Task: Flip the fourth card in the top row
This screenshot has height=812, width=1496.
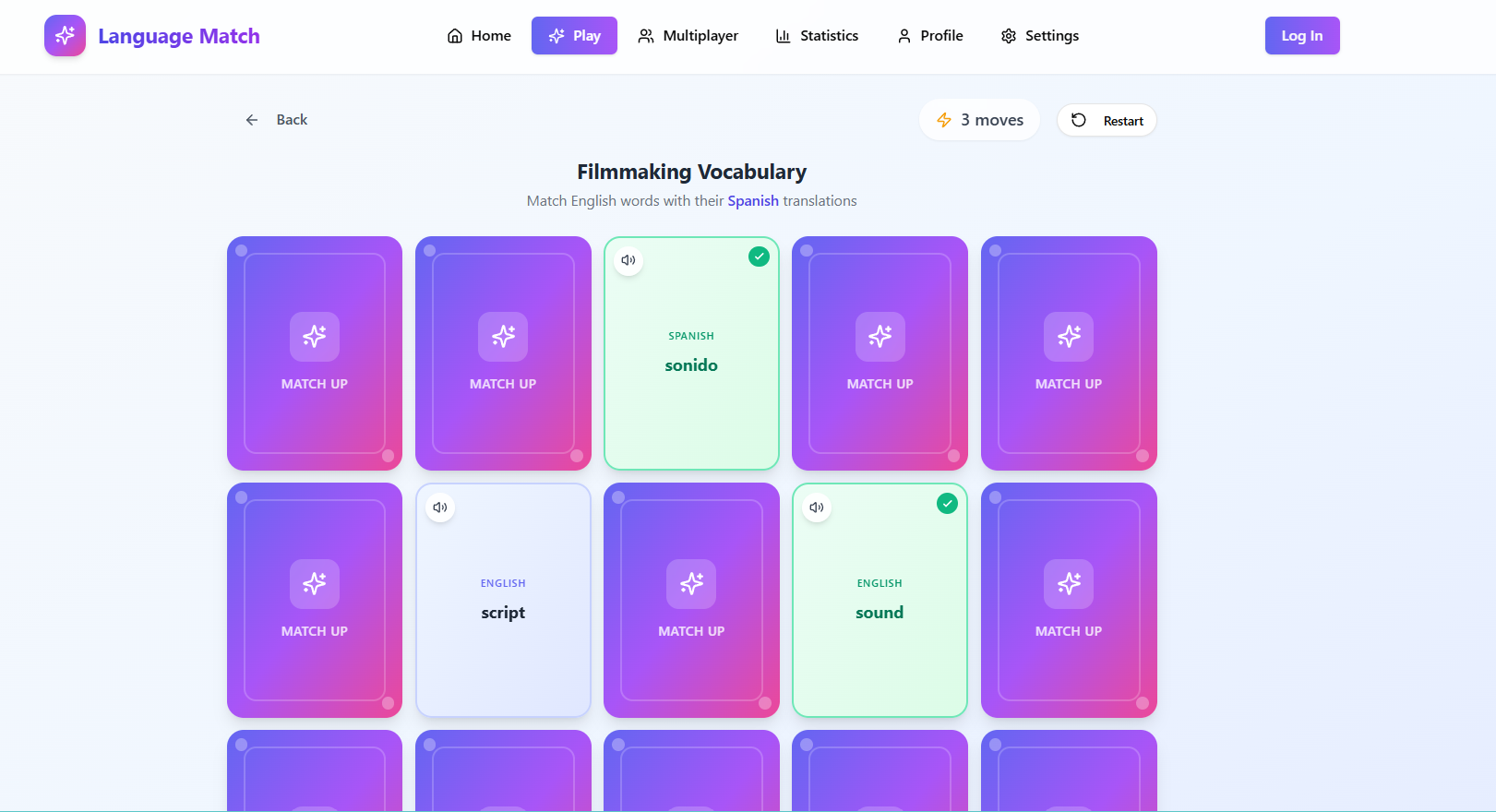Action: (880, 353)
